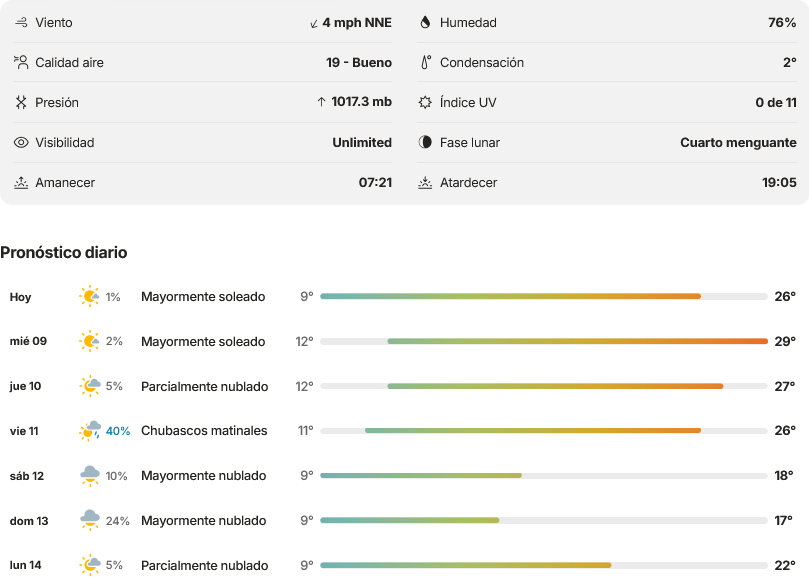
Task: Click the temperature range bar for dom 13
Action: pos(544,521)
